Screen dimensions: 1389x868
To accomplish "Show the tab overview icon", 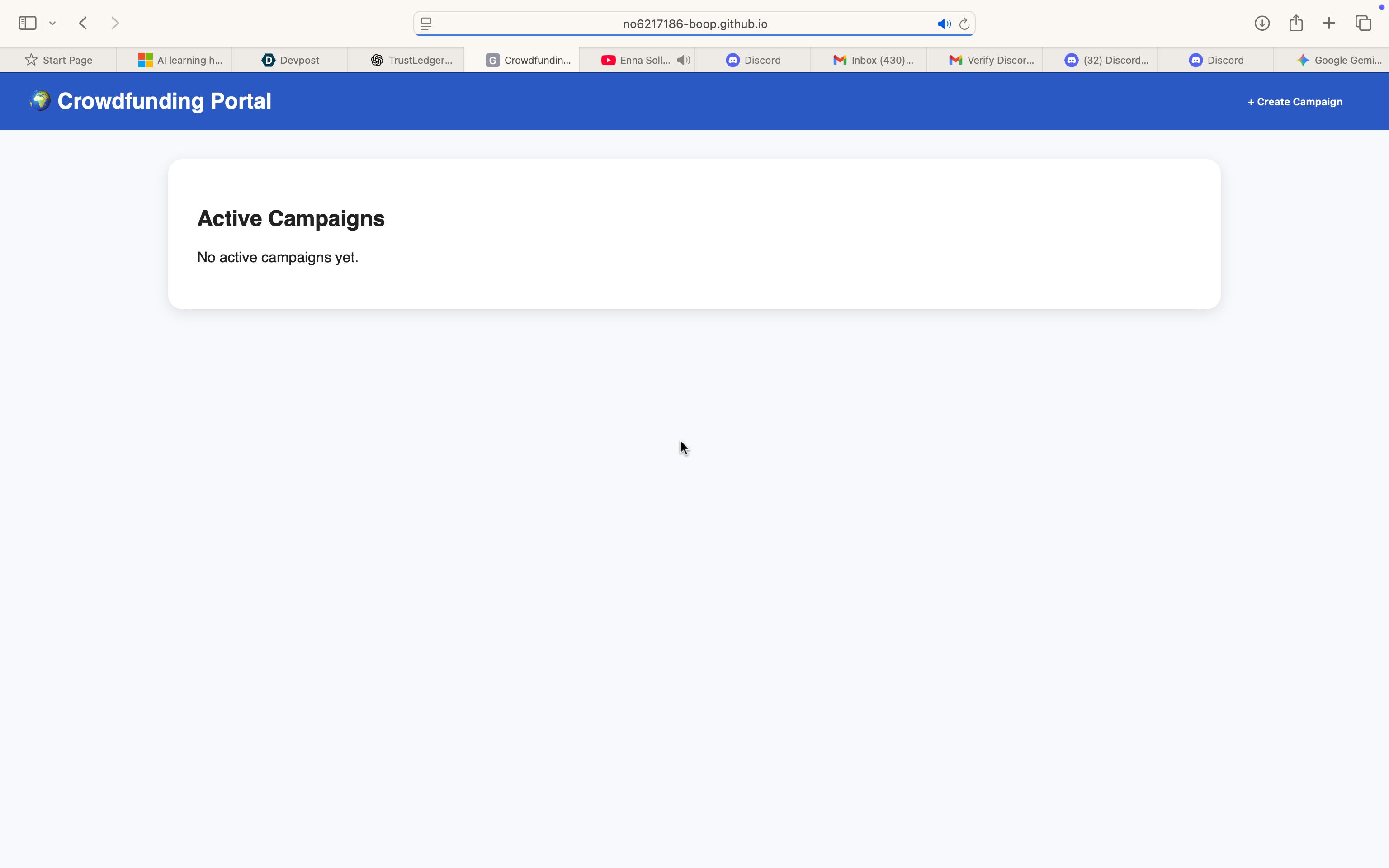I will 1363,23.
